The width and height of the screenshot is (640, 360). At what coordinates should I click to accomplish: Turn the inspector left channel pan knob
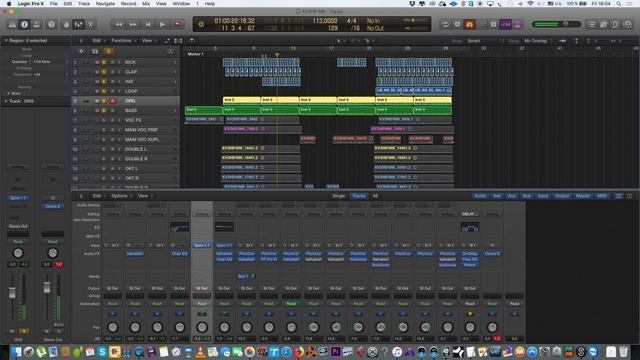(x=18, y=253)
